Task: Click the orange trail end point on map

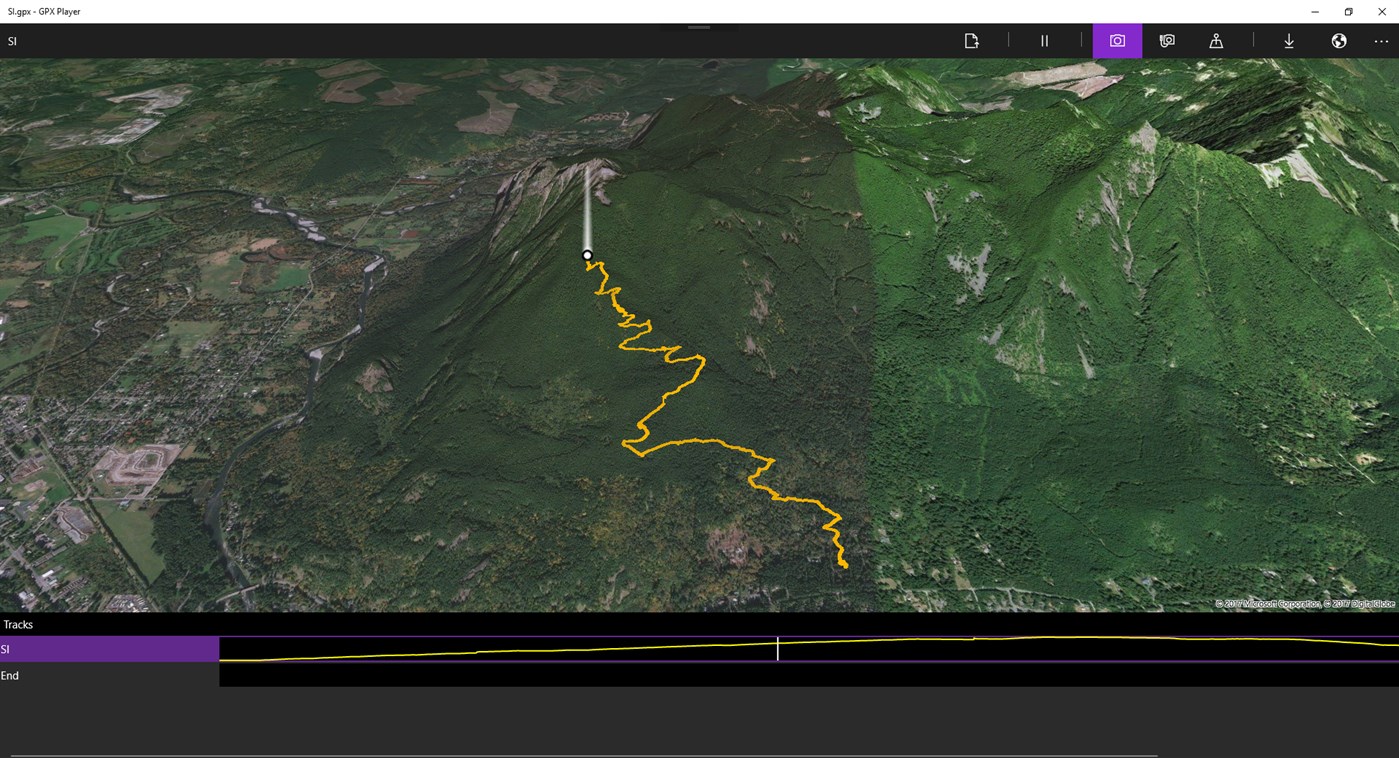Action: 844,566
